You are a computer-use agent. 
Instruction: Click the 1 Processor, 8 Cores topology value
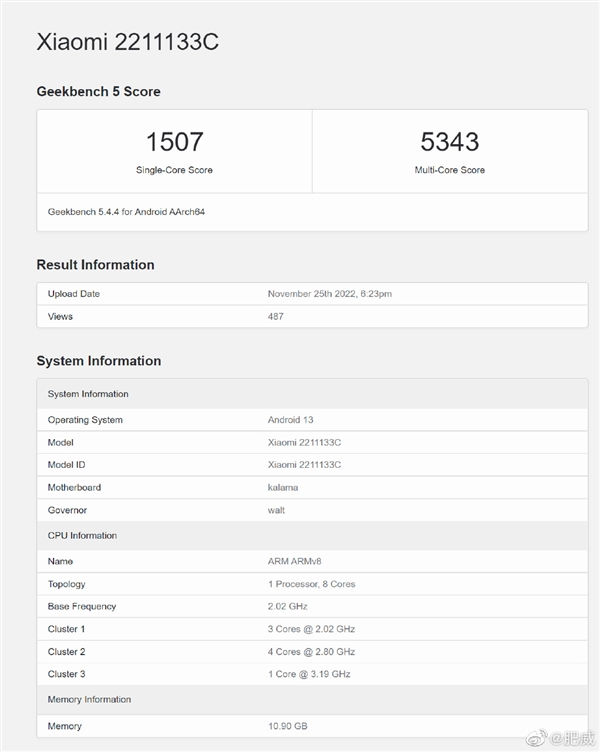click(x=311, y=584)
